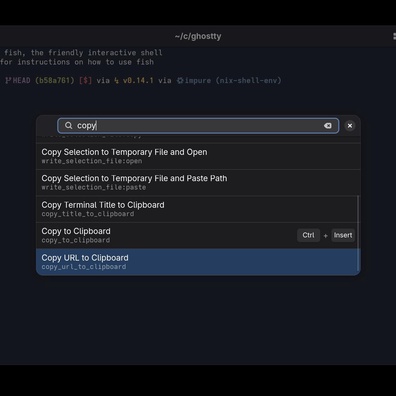Click the git branch icon in prompt

coord(8,80)
